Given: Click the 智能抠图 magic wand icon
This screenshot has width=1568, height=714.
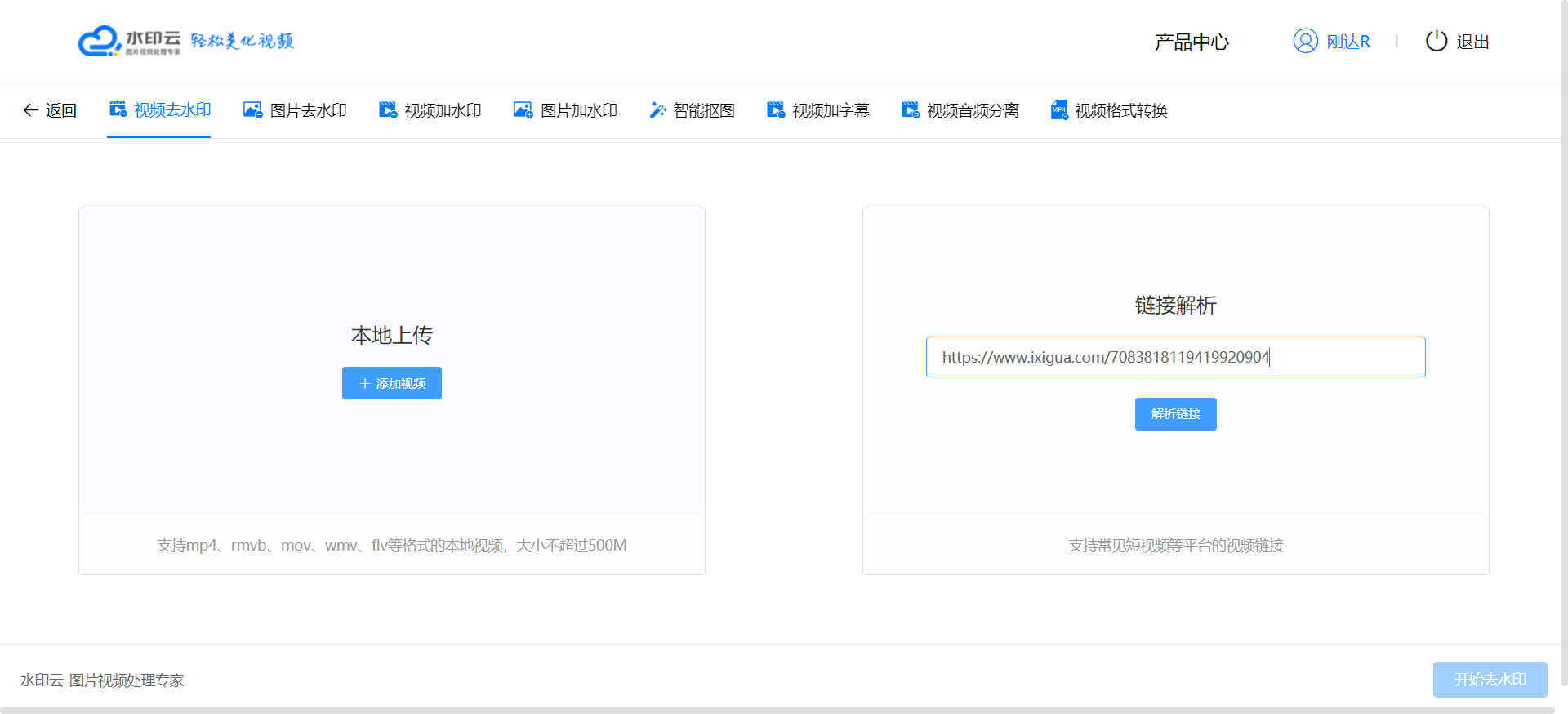Looking at the screenshot, I should point(657,109).
